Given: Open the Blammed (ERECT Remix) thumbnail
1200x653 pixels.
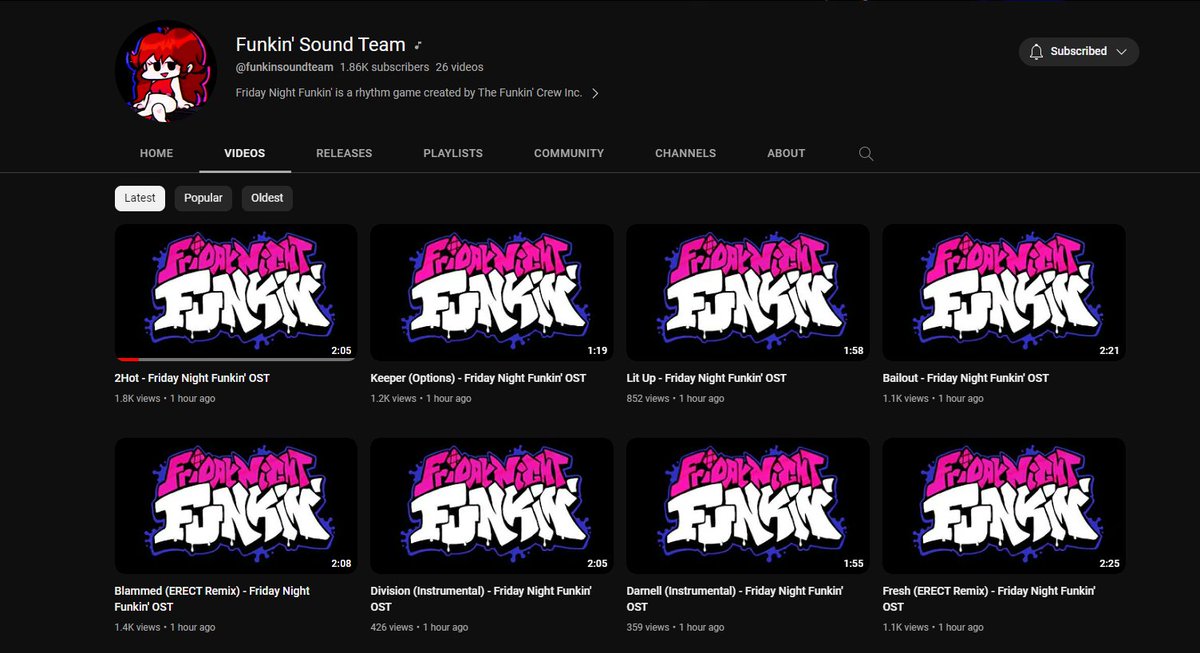Looking at the screenshot, I should tap(236, 505).
